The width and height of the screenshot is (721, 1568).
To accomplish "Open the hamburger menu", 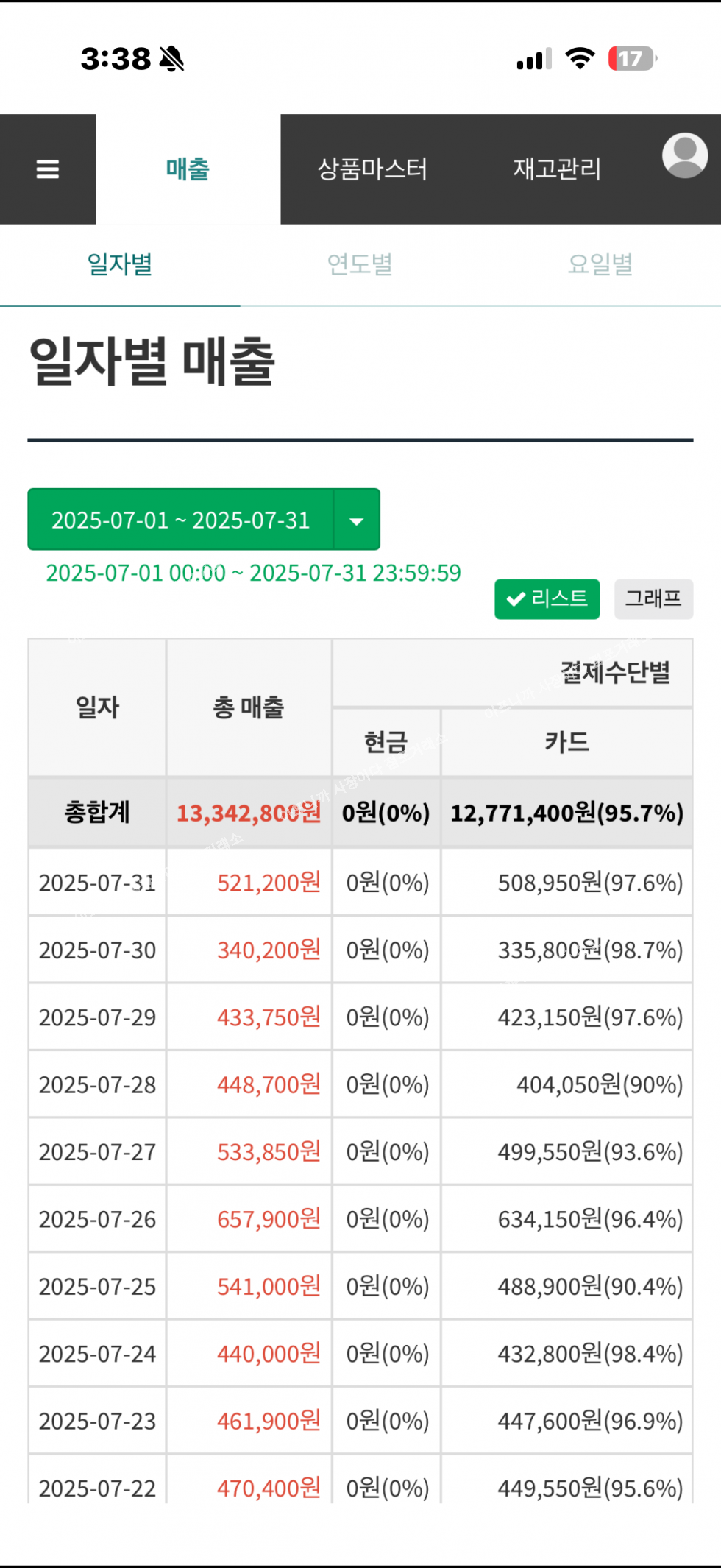I will click(48, 169).
